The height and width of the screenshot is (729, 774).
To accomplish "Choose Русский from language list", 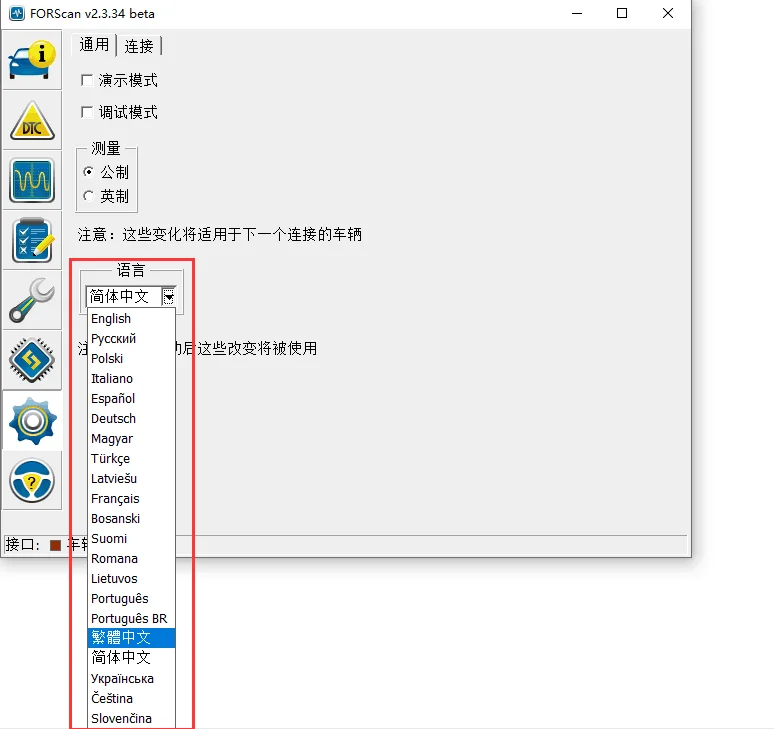I will [x=131, y=339].
